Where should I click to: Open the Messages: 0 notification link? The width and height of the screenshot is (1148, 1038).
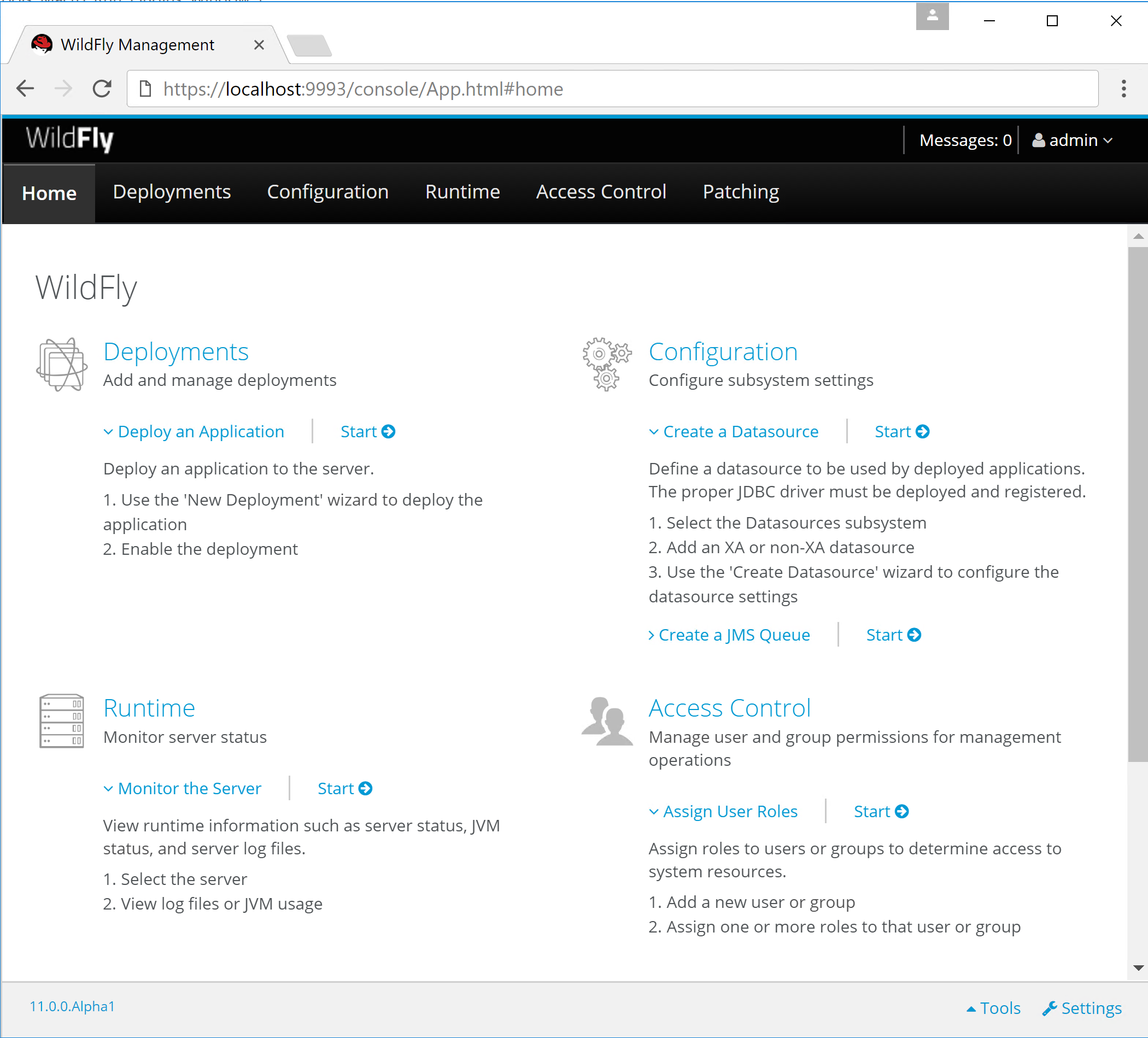(x=965, y=140)
